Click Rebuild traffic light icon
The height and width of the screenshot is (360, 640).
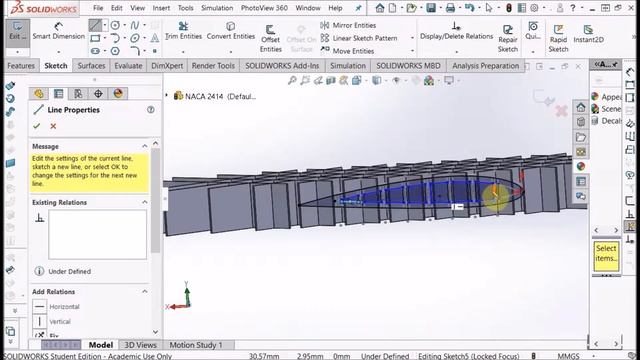pos(509,8)
